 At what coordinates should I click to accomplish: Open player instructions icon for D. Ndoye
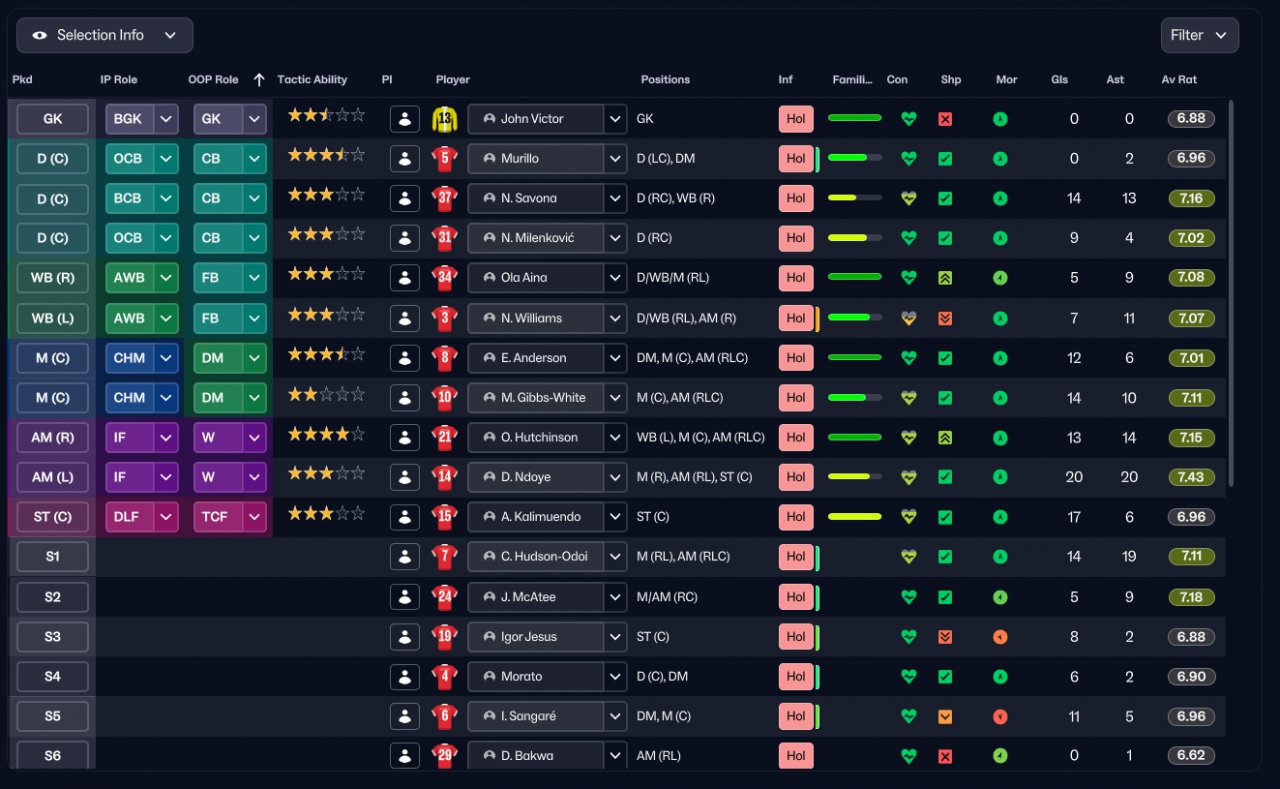[404, 477]
